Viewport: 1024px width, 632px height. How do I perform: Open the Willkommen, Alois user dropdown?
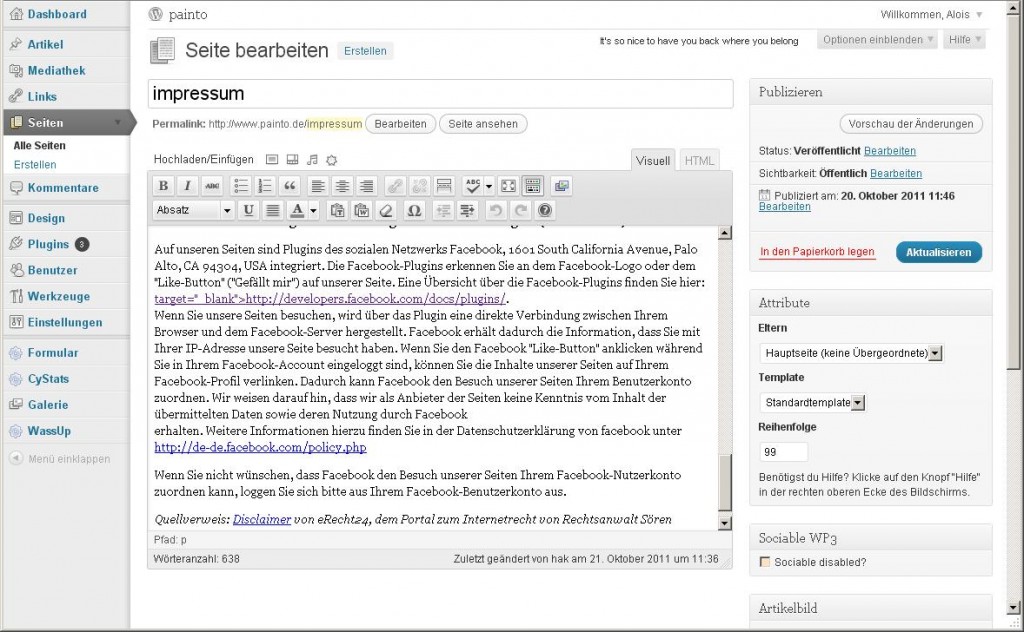coord(931,14)
